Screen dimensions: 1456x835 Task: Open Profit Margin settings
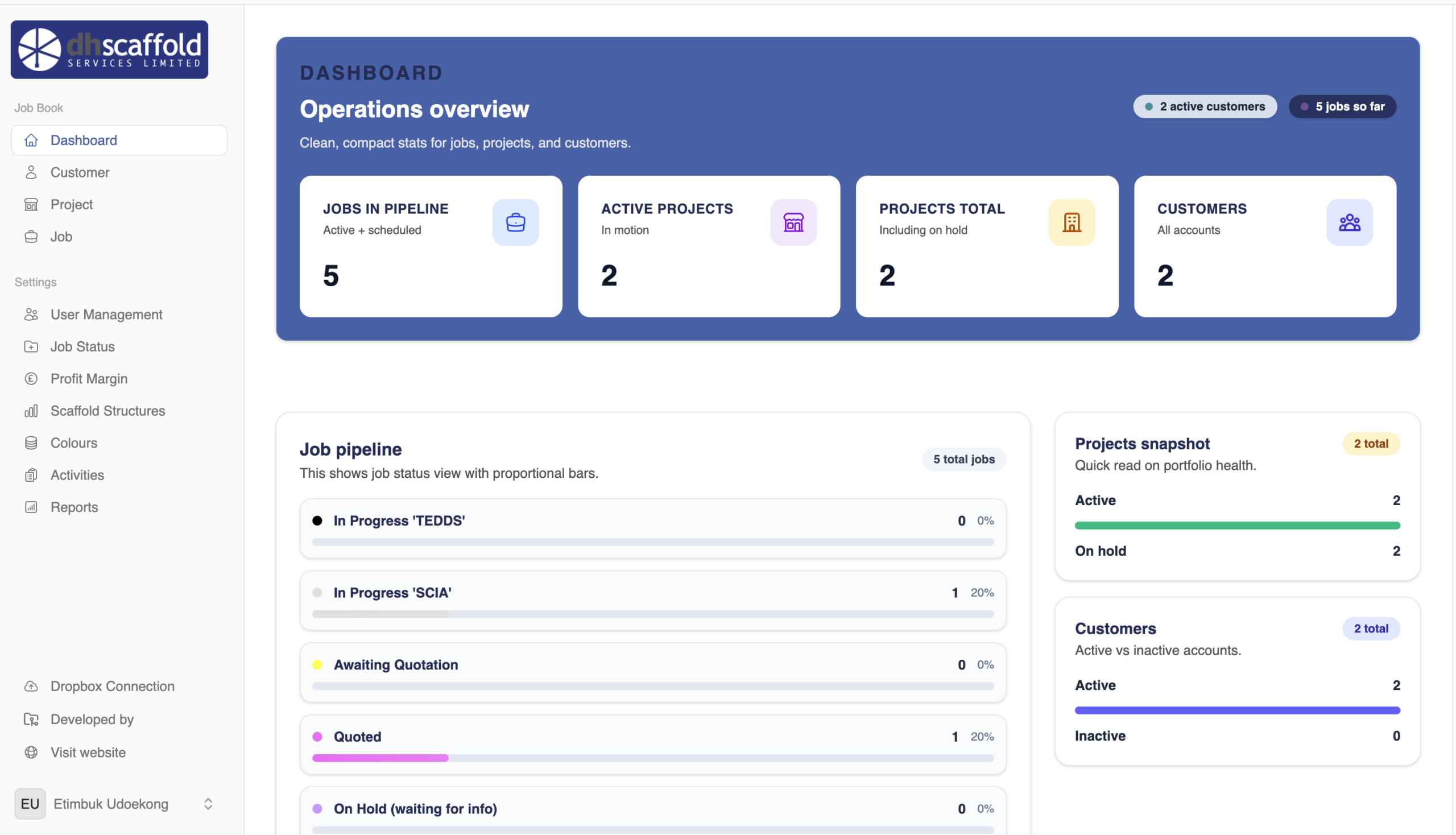[x=119, y=378]
